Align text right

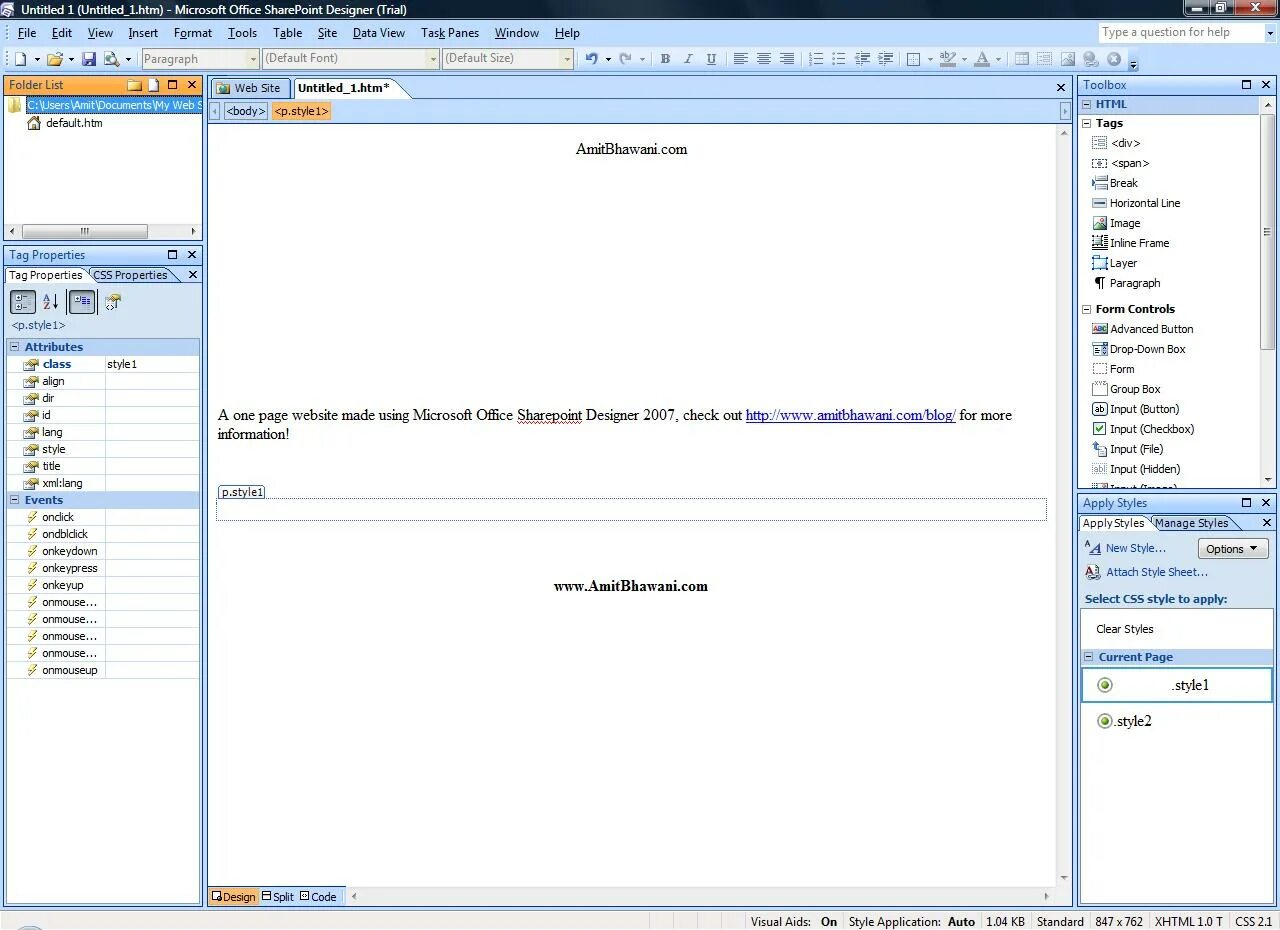[787, 59]
